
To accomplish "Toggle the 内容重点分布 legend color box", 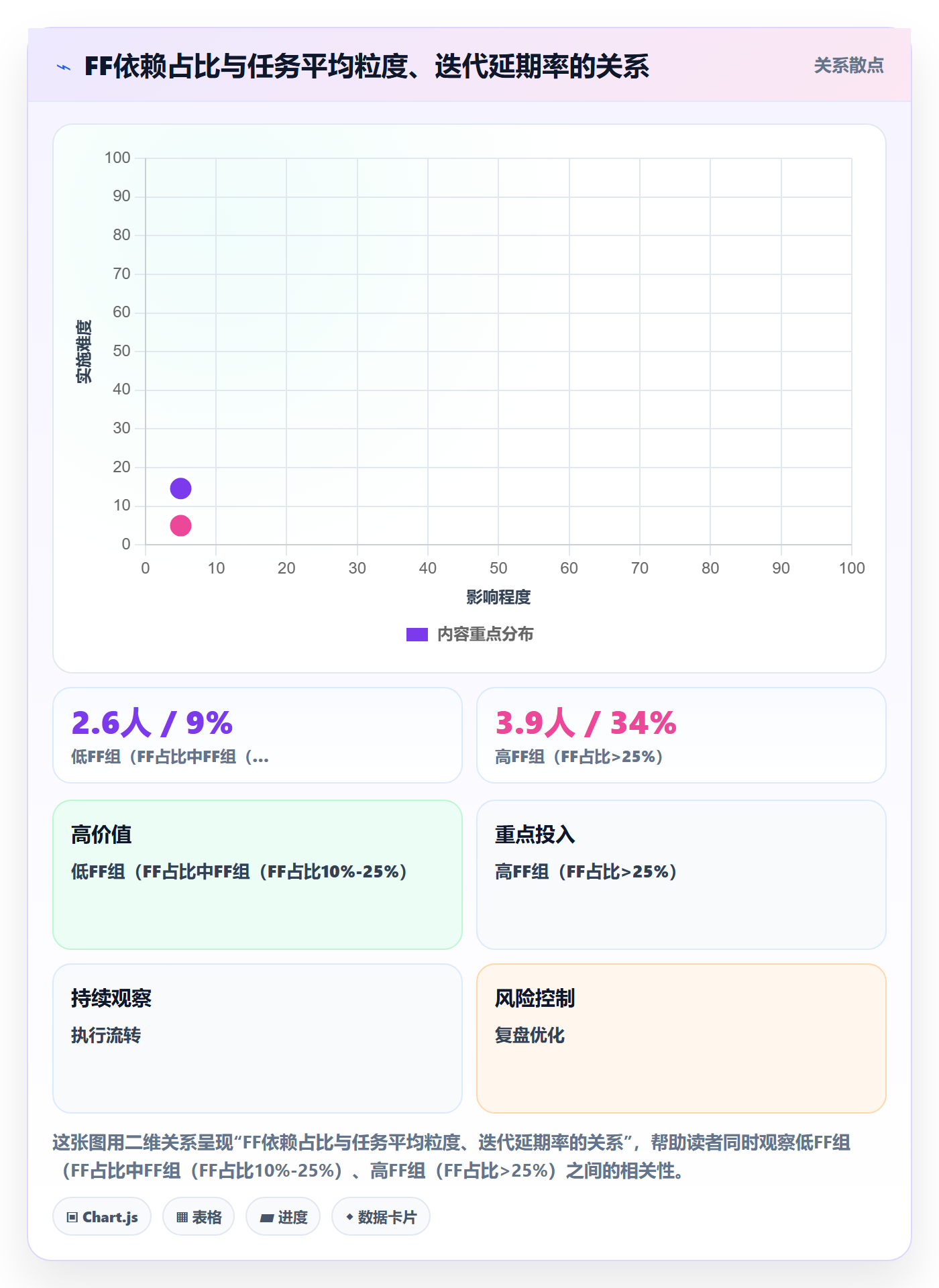I will 417,635.
